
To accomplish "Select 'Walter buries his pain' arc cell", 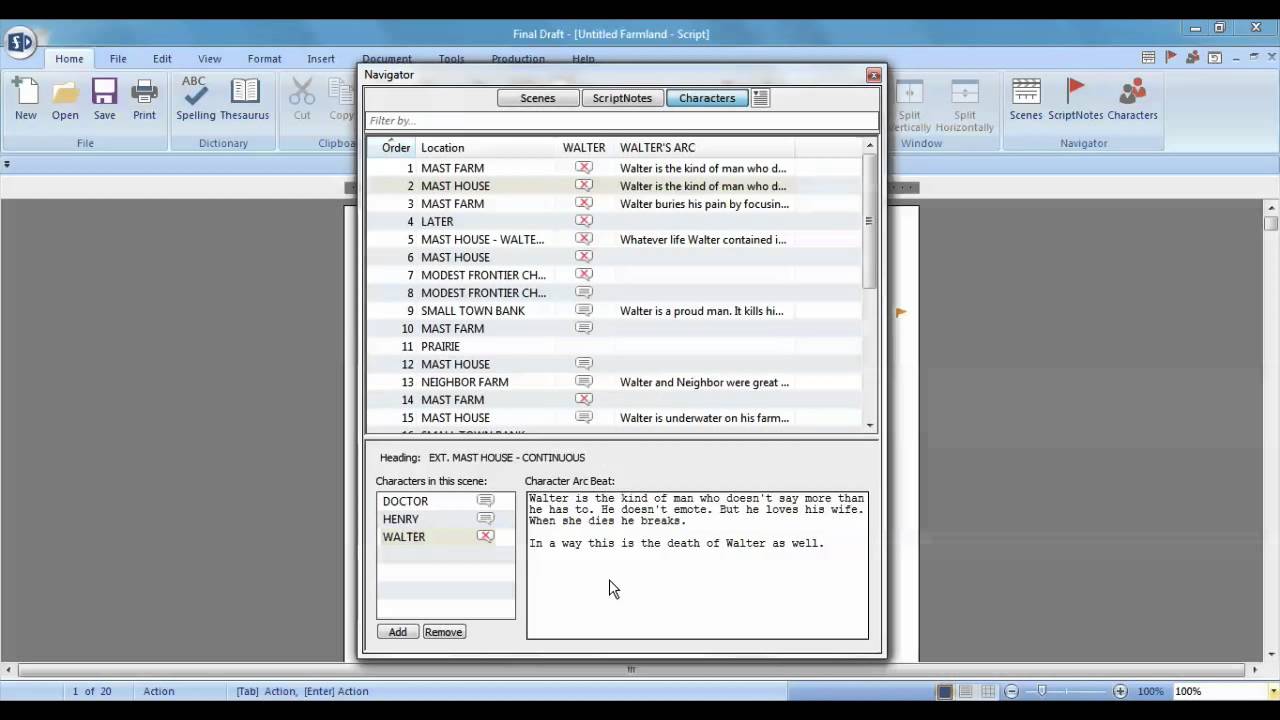I will point(704,204).
